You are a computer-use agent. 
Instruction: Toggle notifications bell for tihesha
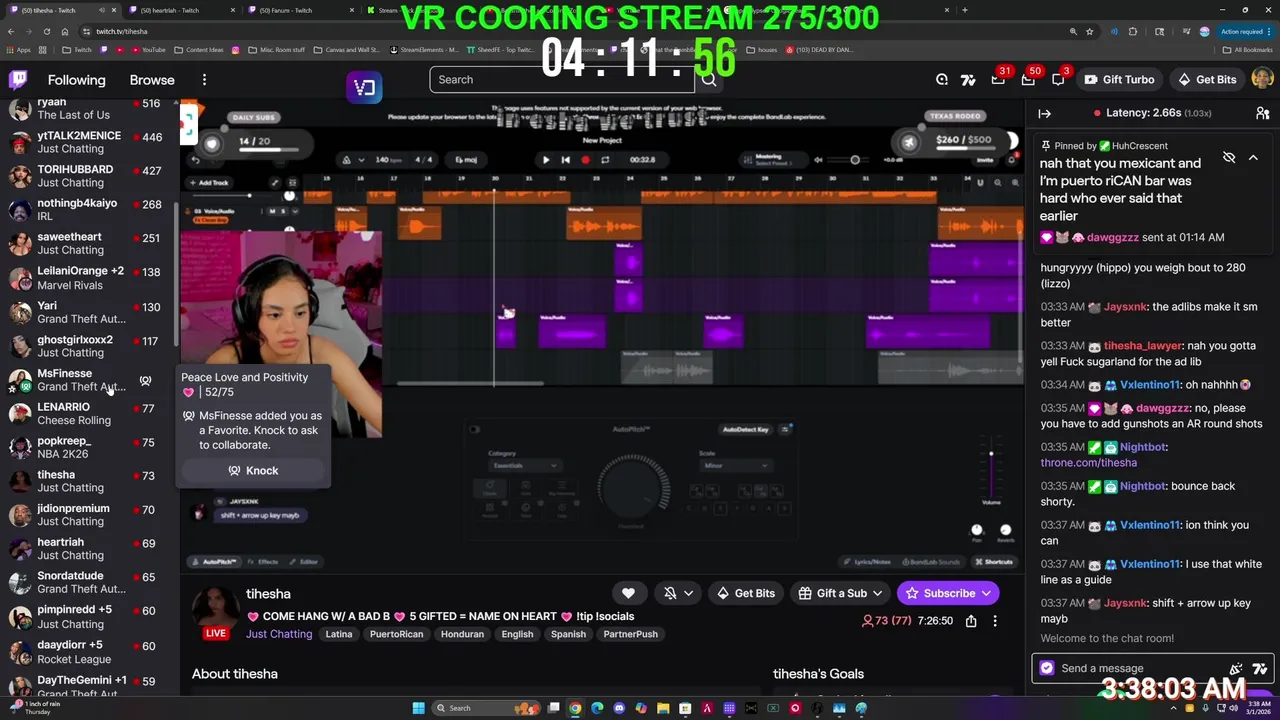tap(670, 593)
